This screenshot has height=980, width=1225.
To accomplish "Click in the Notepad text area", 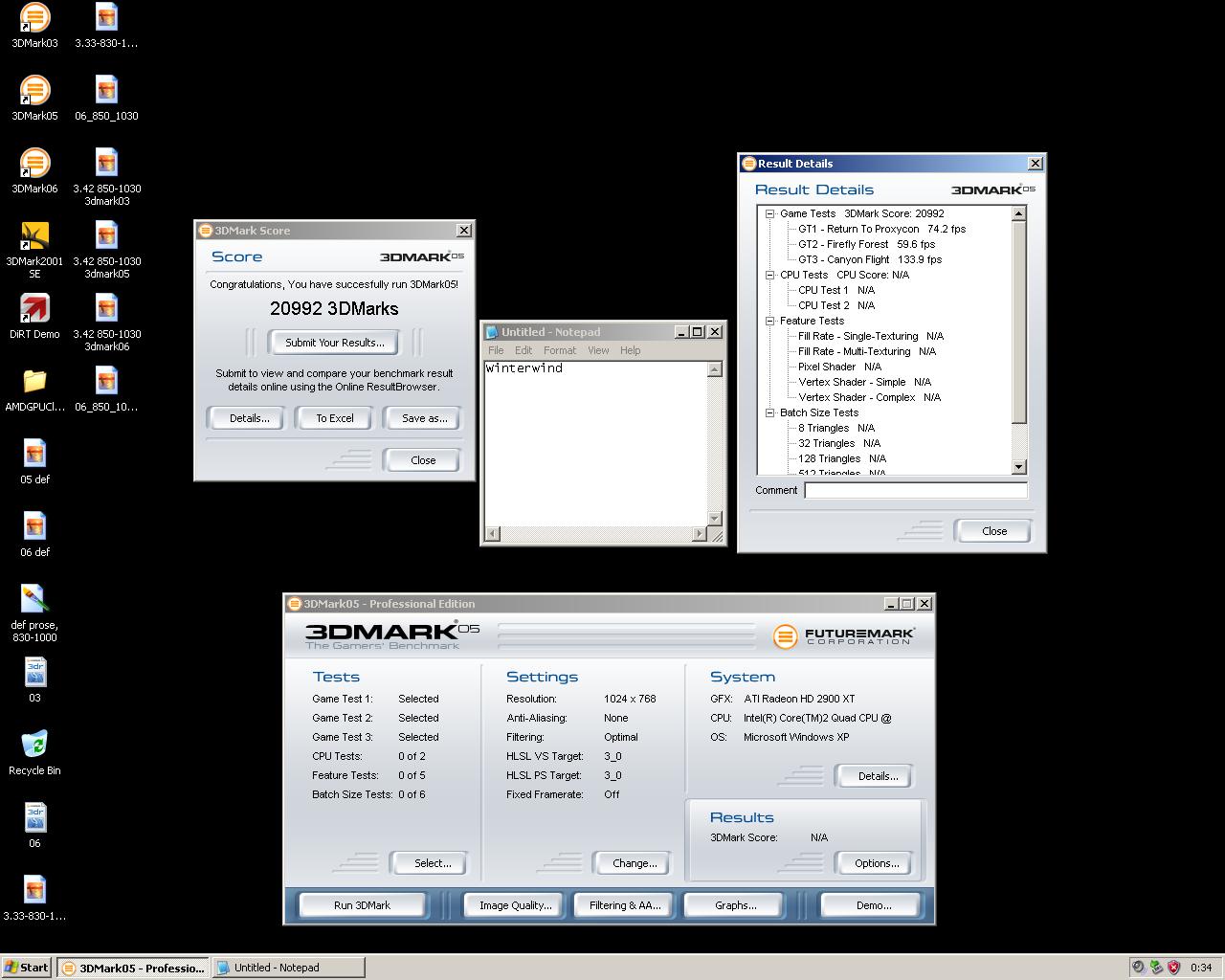I will (x=596, y=444).
